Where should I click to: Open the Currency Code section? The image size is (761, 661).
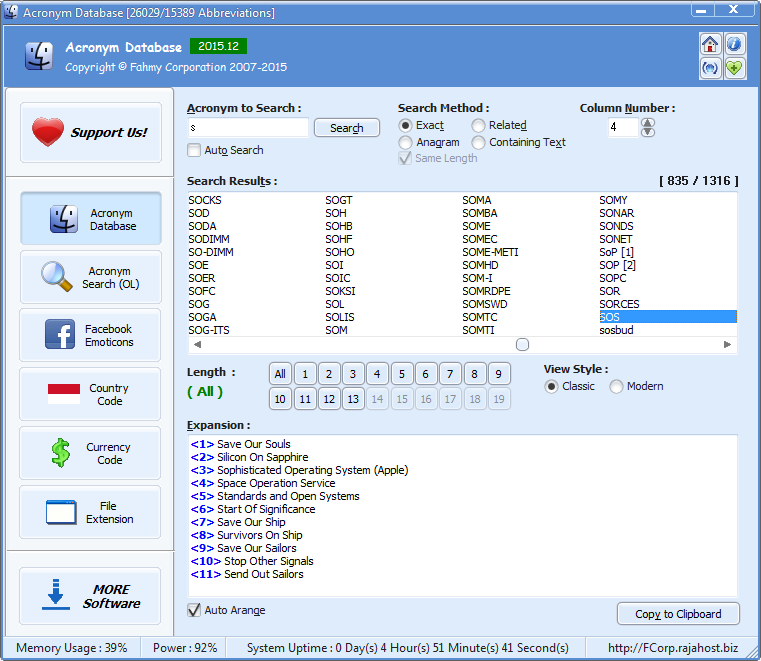pos(91,453)
